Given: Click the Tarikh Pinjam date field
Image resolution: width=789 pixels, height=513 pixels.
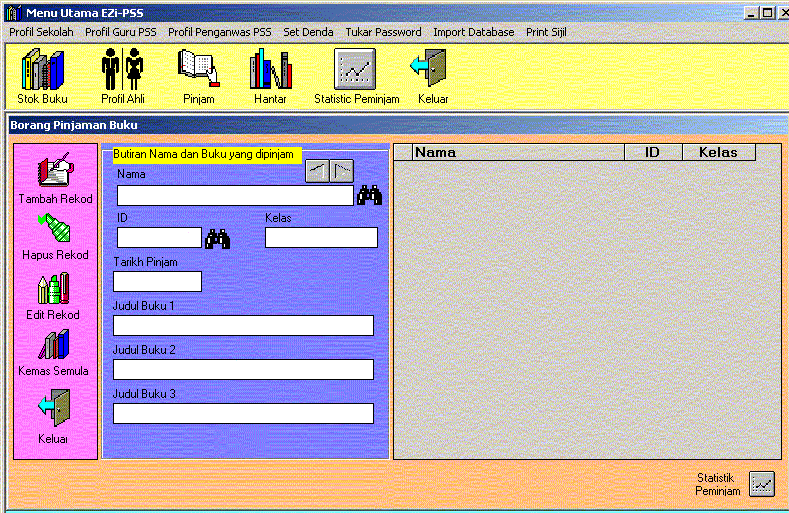Looking at the screenshot, I should coord(157,282).
